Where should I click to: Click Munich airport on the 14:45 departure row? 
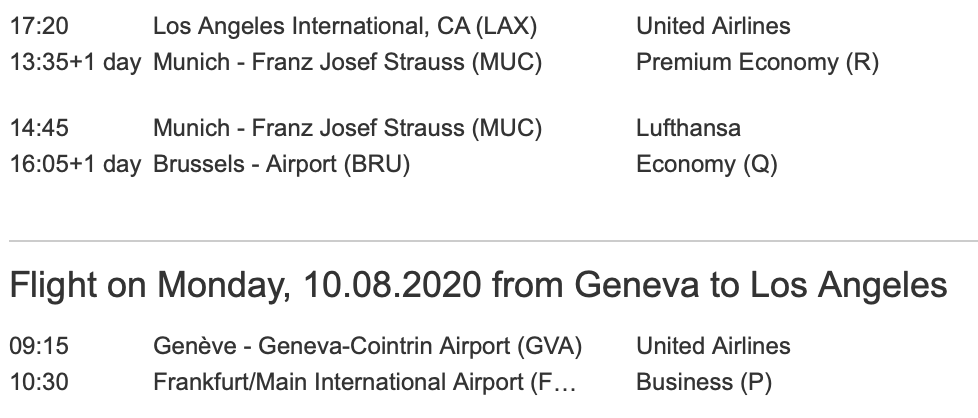pyautogui.click(x=347, y=128)
